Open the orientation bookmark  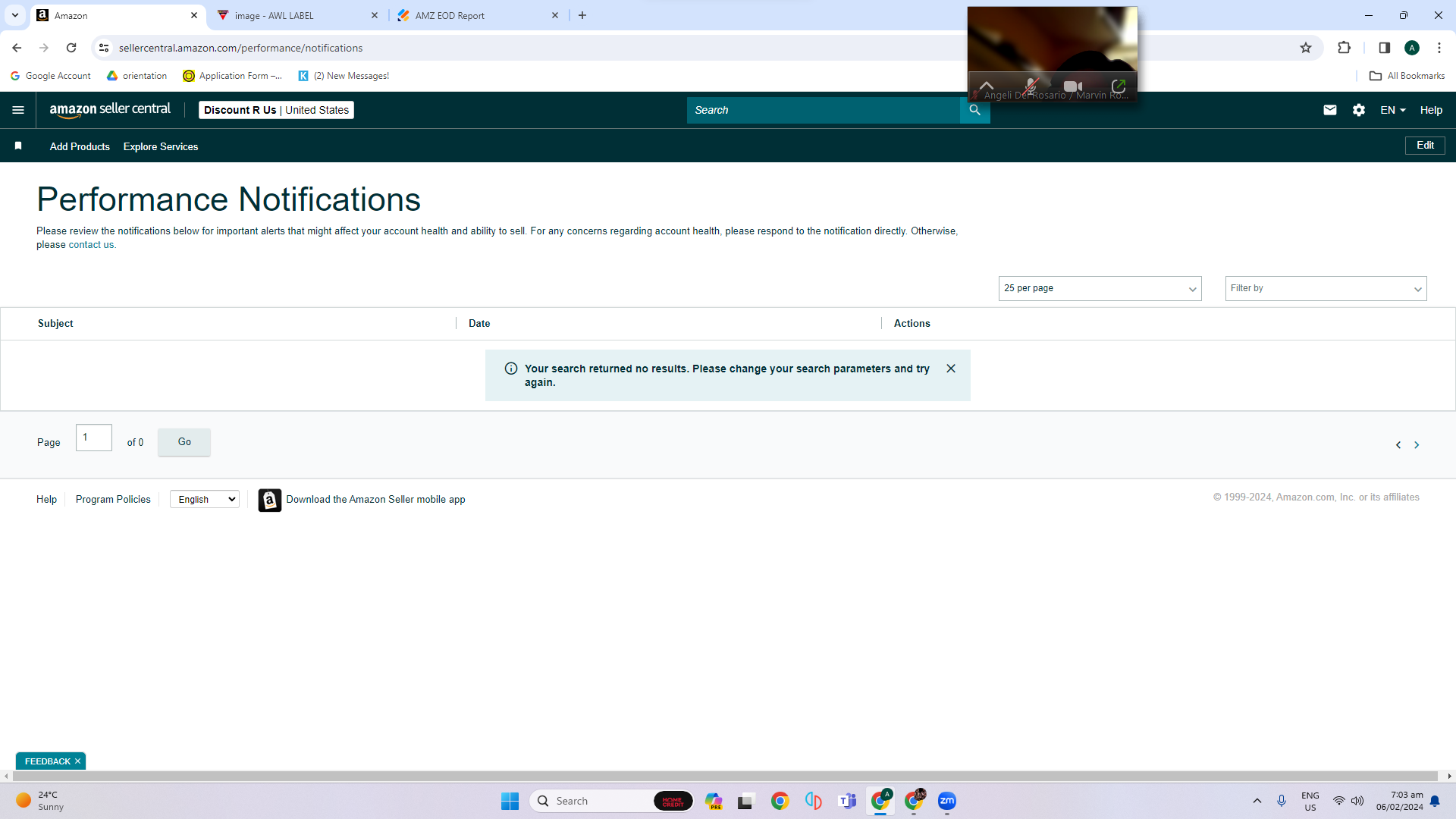[136, 76]
